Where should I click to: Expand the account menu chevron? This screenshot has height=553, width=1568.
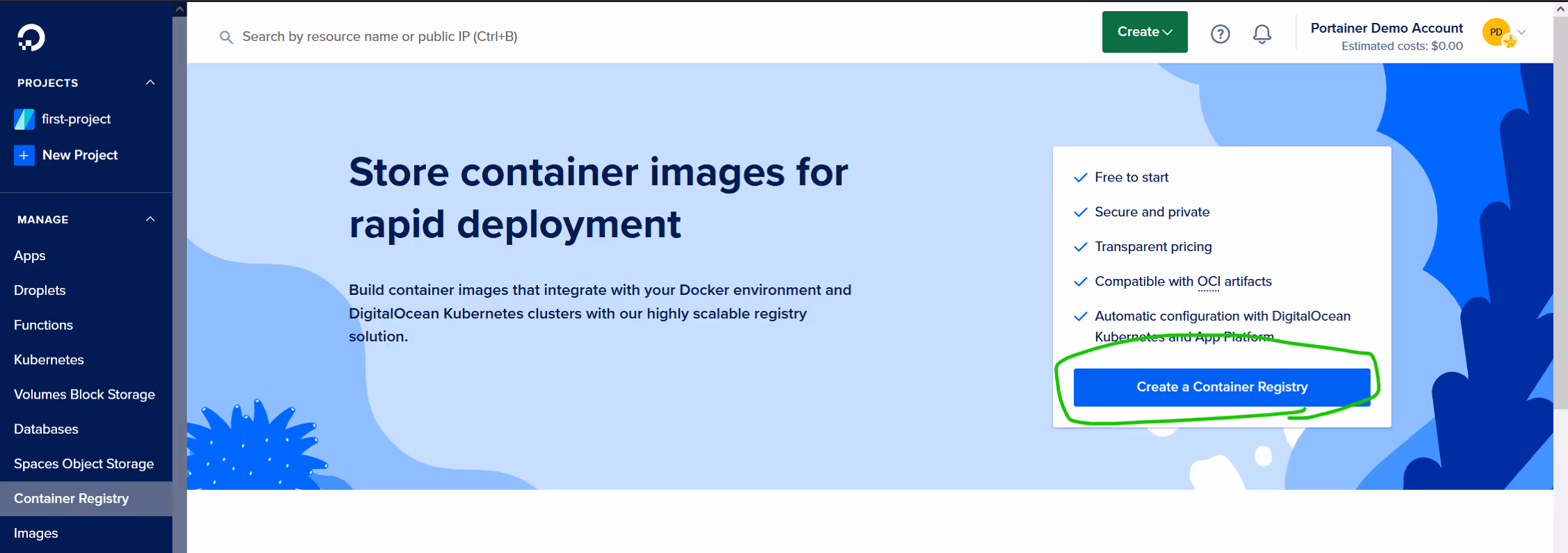click(1521, 32)
